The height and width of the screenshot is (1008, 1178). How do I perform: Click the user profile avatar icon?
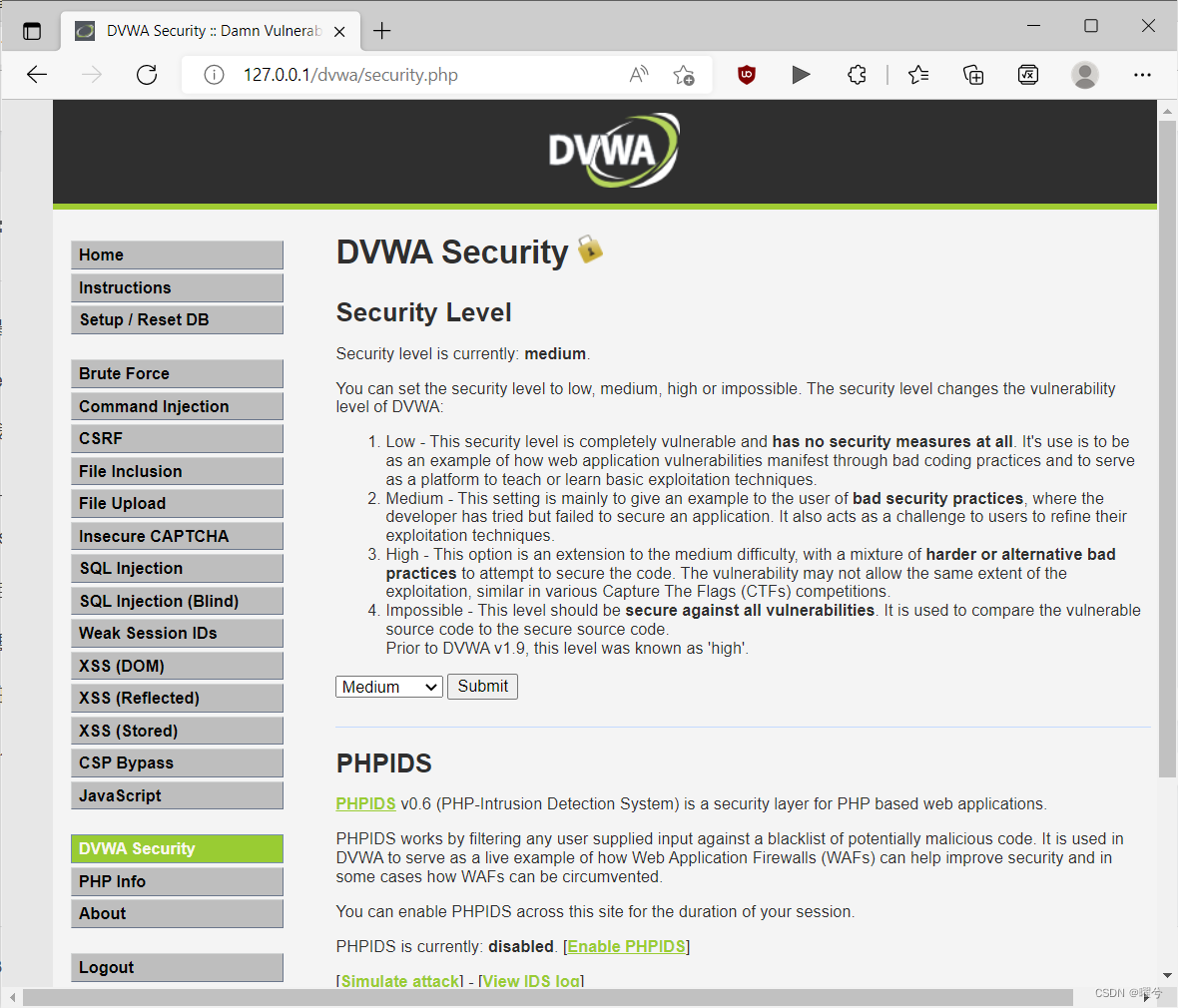pos(1084,75)
